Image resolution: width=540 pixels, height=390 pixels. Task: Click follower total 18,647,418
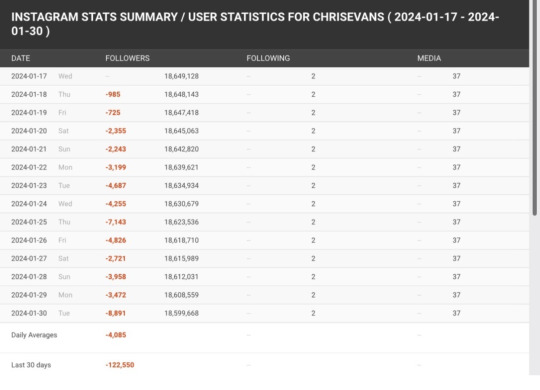[x=181, y=113]
